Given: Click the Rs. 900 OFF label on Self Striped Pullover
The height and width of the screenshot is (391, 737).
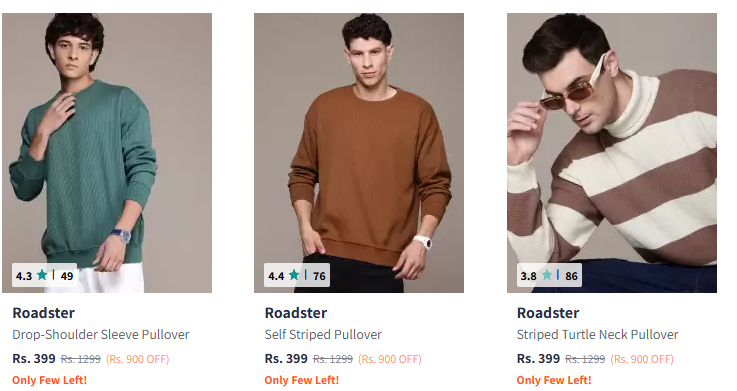Looking at the screenshot, I should [390, 360].
